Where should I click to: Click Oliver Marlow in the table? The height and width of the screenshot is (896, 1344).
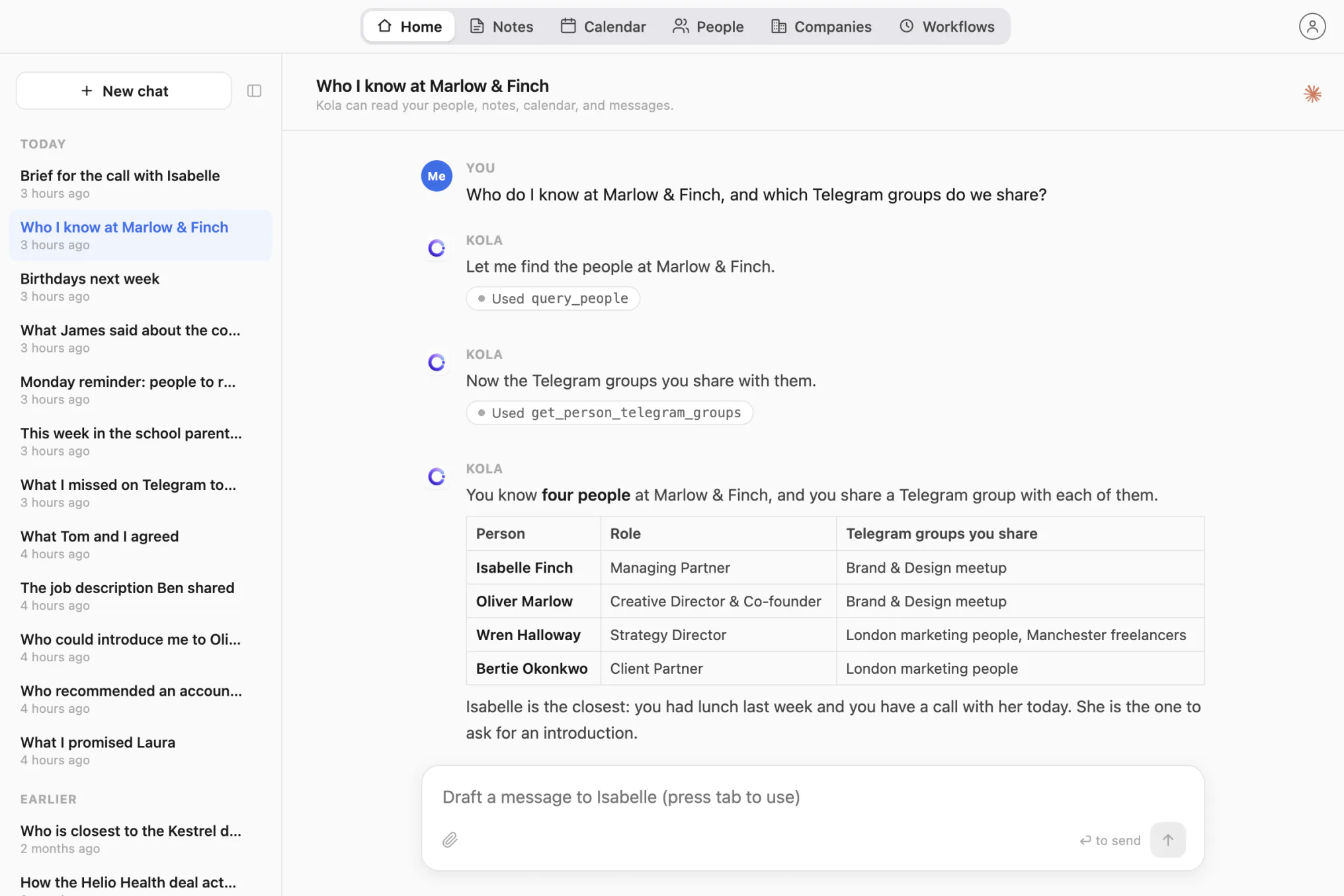pos(524,601)
